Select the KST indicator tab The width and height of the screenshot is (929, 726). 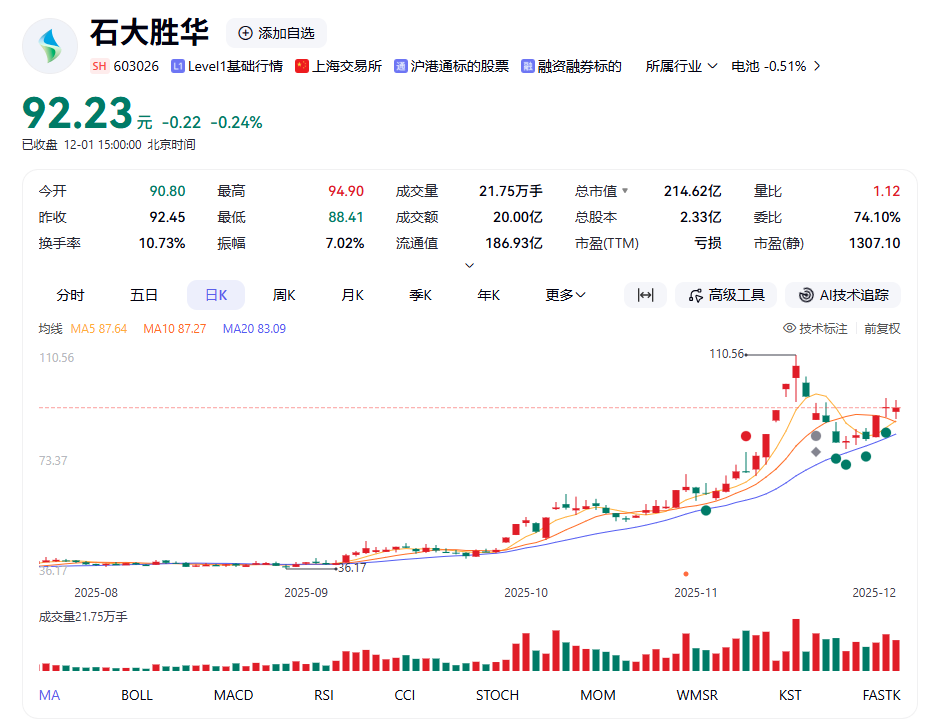click(x=790, y=695)
